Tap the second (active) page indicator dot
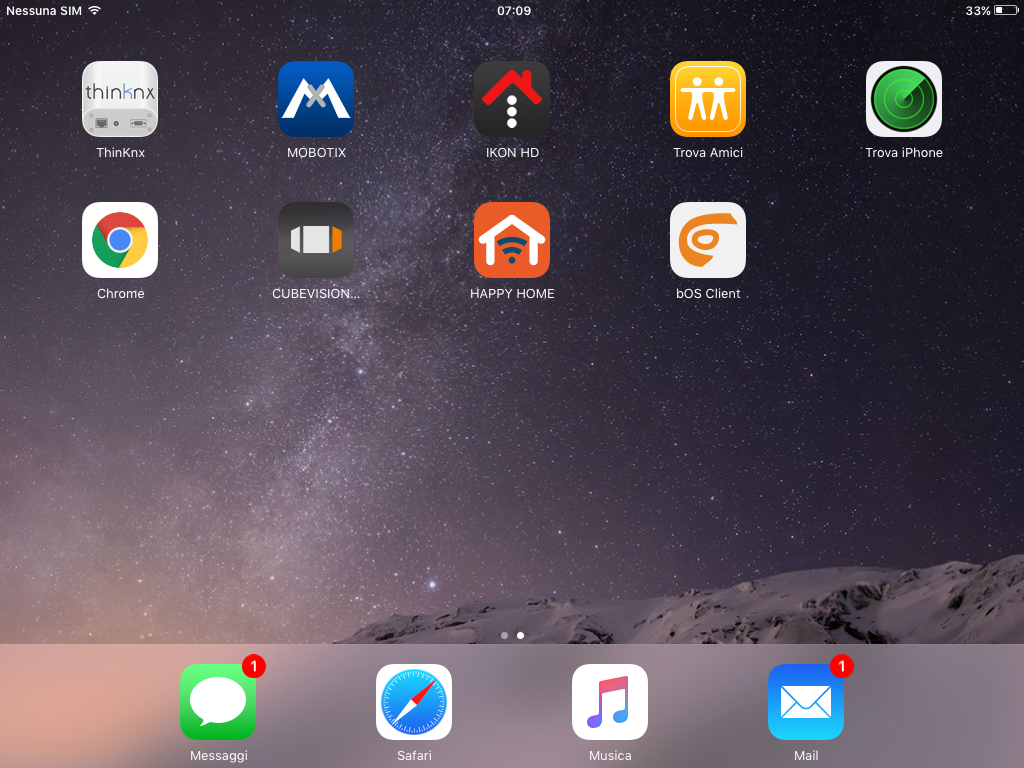 (520, 635)
